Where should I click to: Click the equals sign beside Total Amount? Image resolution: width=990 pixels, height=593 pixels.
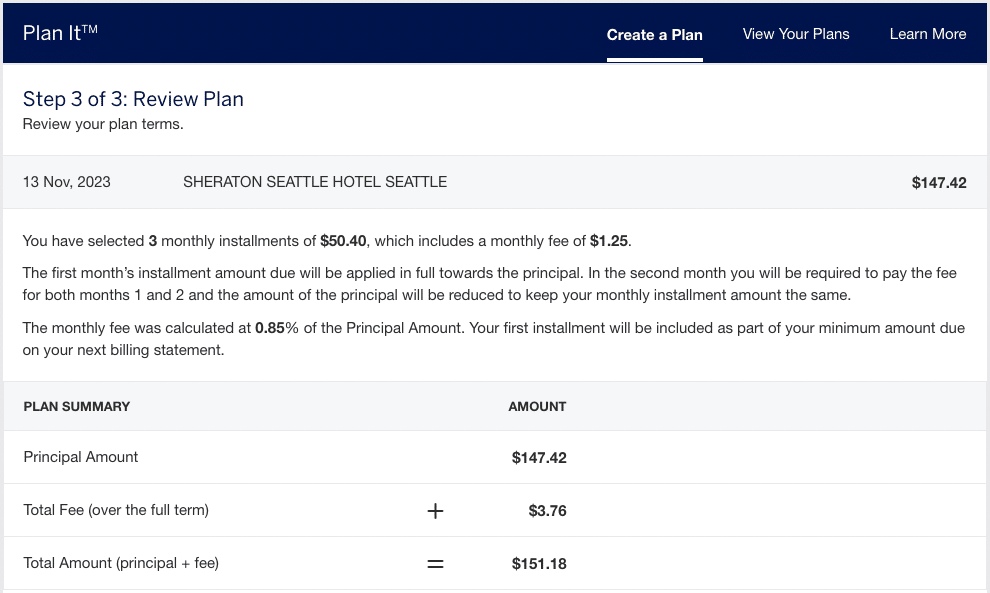pyautogui.click(x=435, y=564)
